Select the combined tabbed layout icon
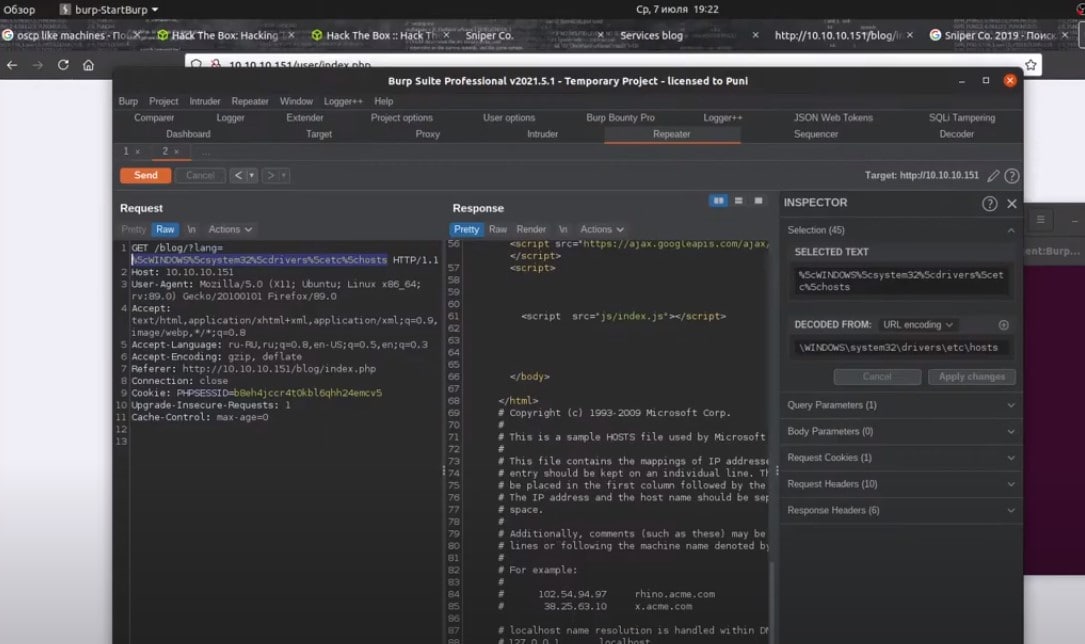1085x644 pixels. coord(759,201)
